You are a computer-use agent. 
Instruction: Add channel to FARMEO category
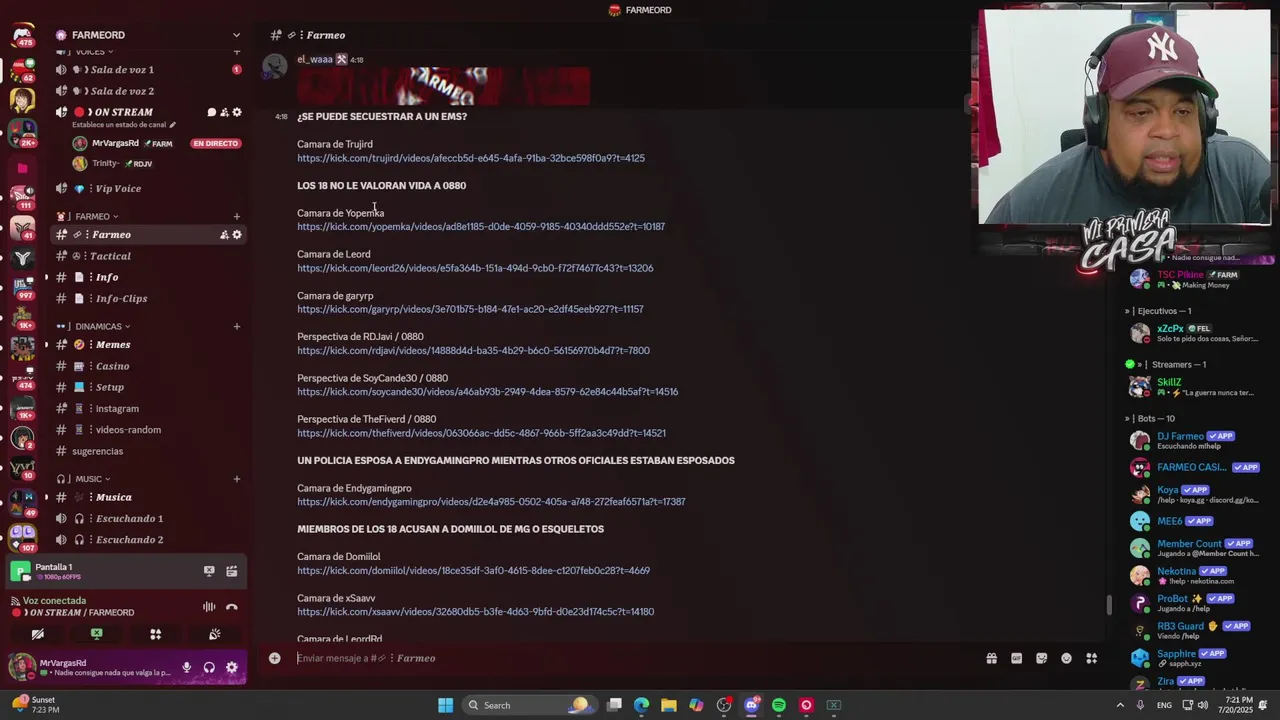(x=237, y=216)
